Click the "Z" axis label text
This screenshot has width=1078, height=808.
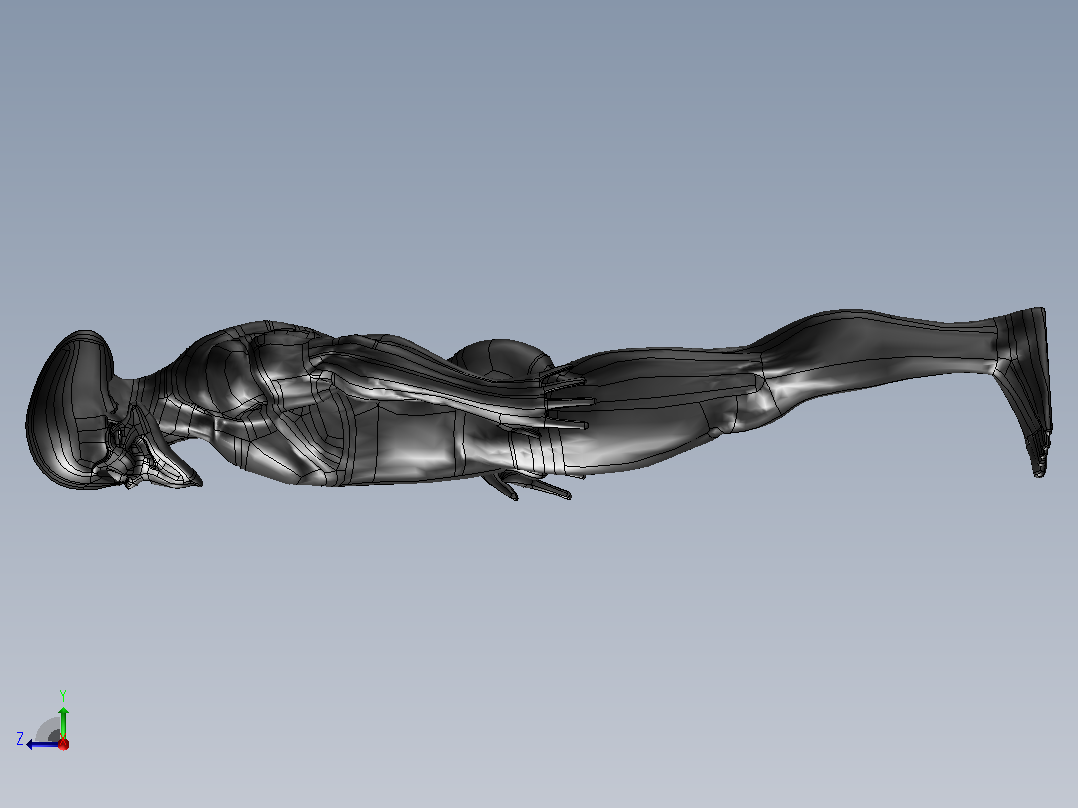tap(20, 739)
